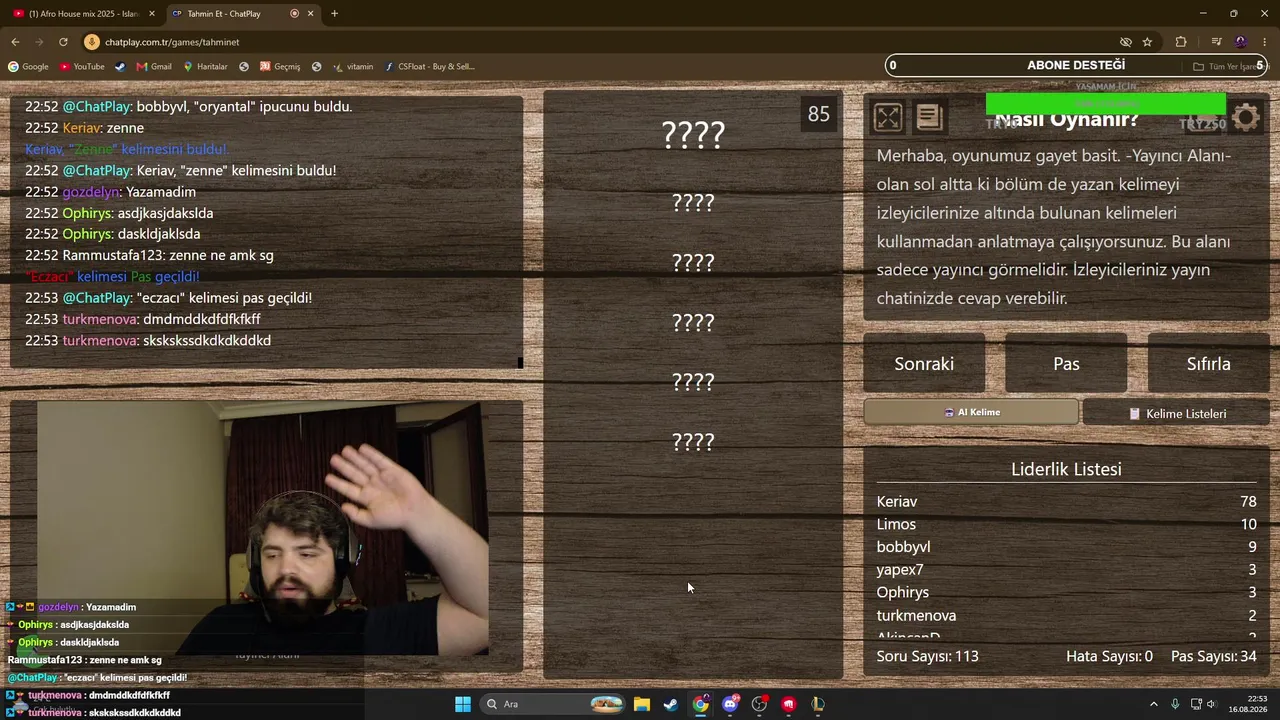Click the microphone tray icon
Viewport: 1280px width, 720px height.
tap(1175, 704)
